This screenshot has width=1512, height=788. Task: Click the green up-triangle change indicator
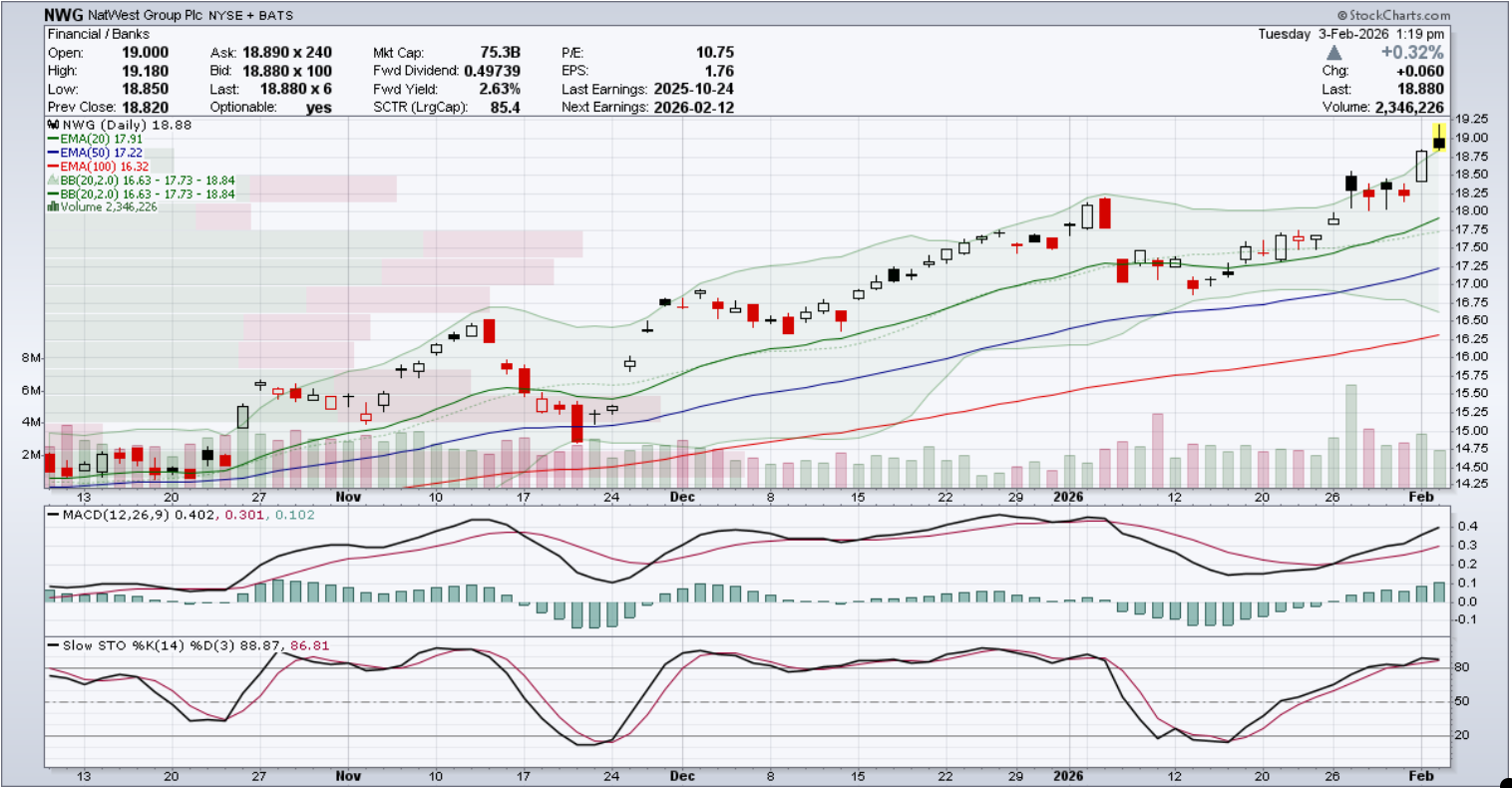point(1334,53)
